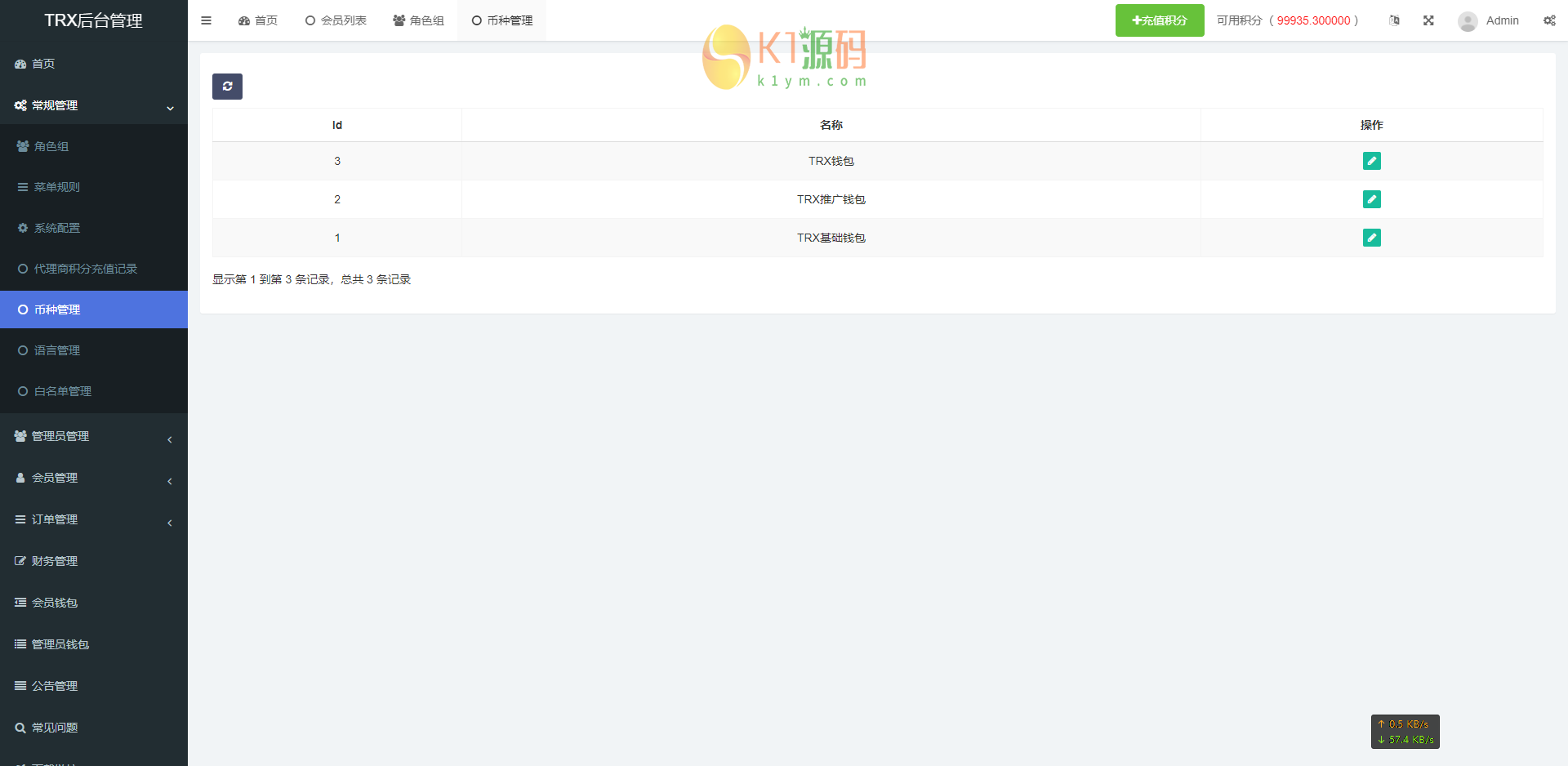1568x766 pixels.
Task: Click Id cell with value 3
Action: [337, 161]
